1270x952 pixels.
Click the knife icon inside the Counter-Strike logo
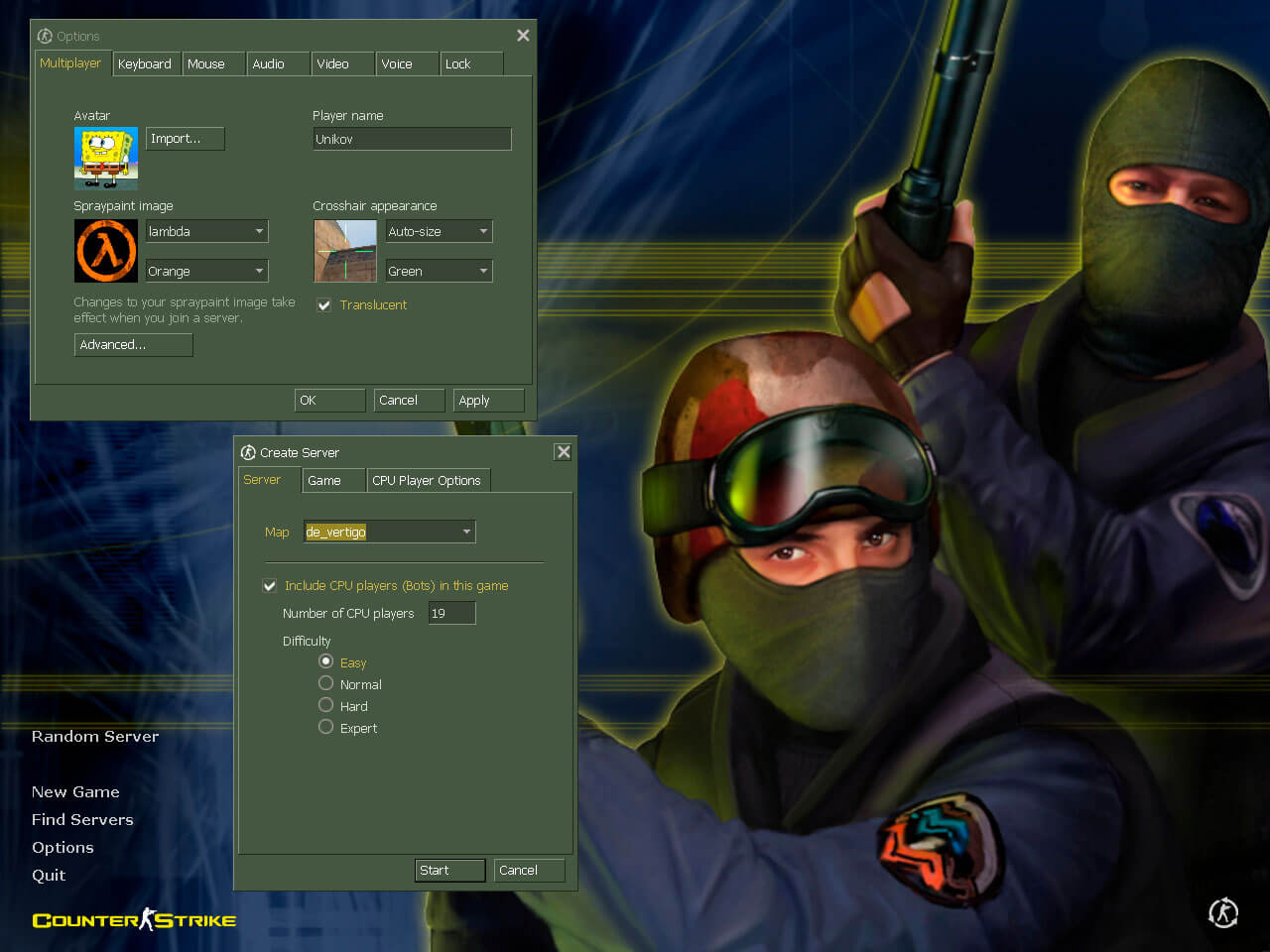(145, 918)
